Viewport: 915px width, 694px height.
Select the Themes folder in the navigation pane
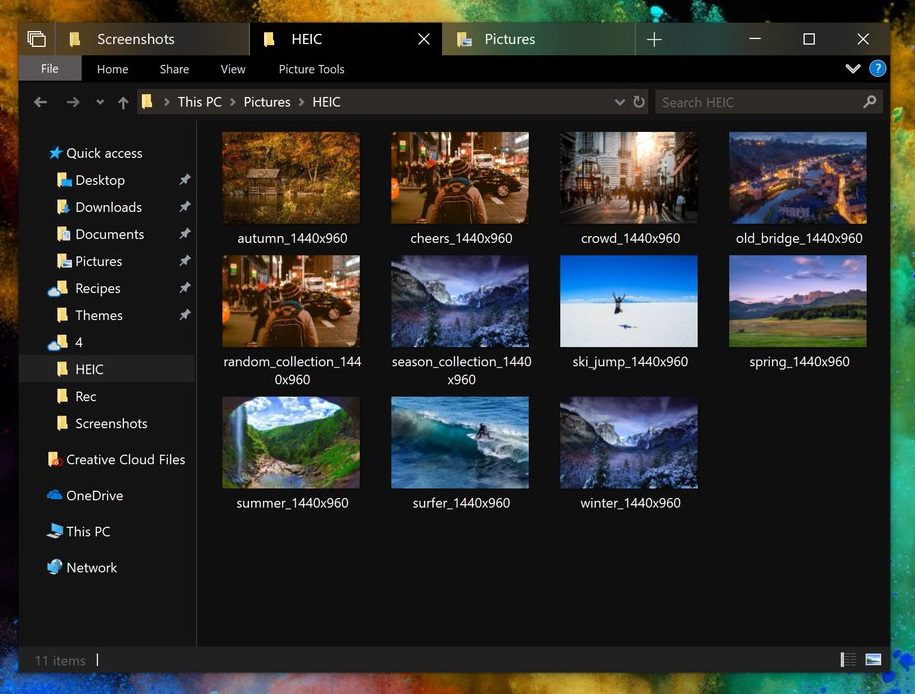pos(96,315)
